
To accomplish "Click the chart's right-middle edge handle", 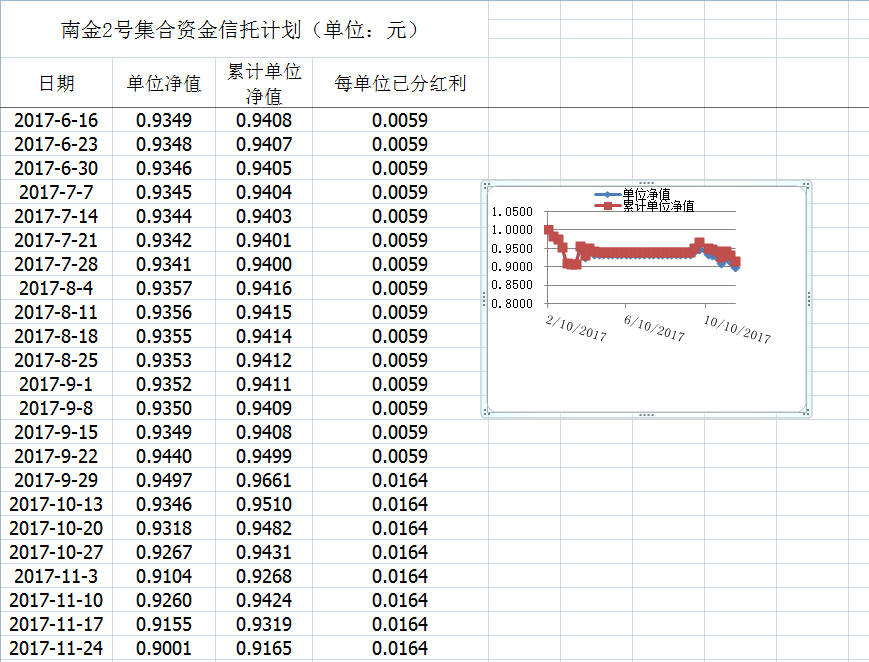I will [x=808, y=299].
